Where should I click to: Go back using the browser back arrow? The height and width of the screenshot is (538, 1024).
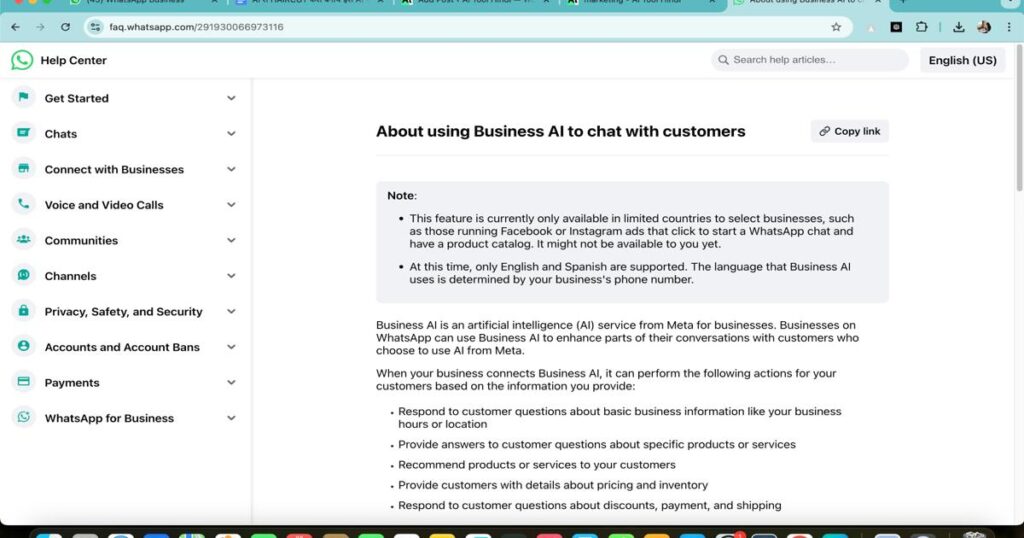point(16,27)
